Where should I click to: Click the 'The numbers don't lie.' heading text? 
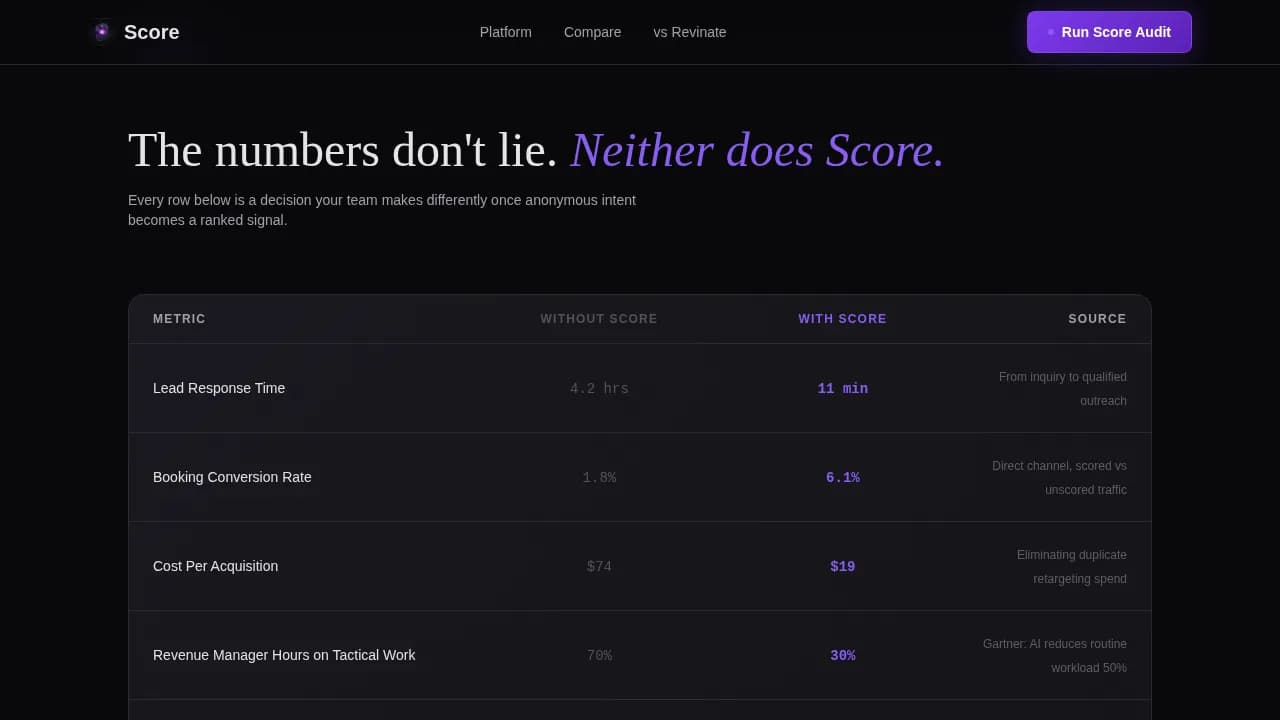[x=343, y=150]
